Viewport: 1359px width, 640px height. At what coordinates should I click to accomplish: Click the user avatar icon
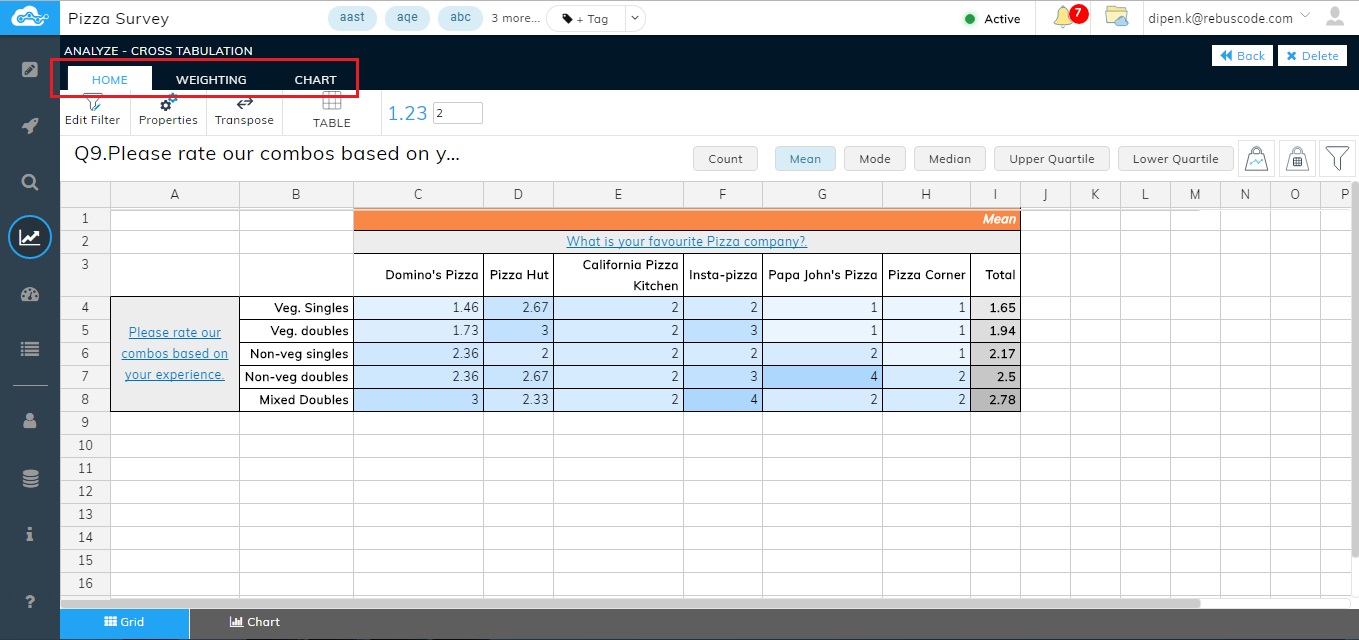tap(1335, 17)
